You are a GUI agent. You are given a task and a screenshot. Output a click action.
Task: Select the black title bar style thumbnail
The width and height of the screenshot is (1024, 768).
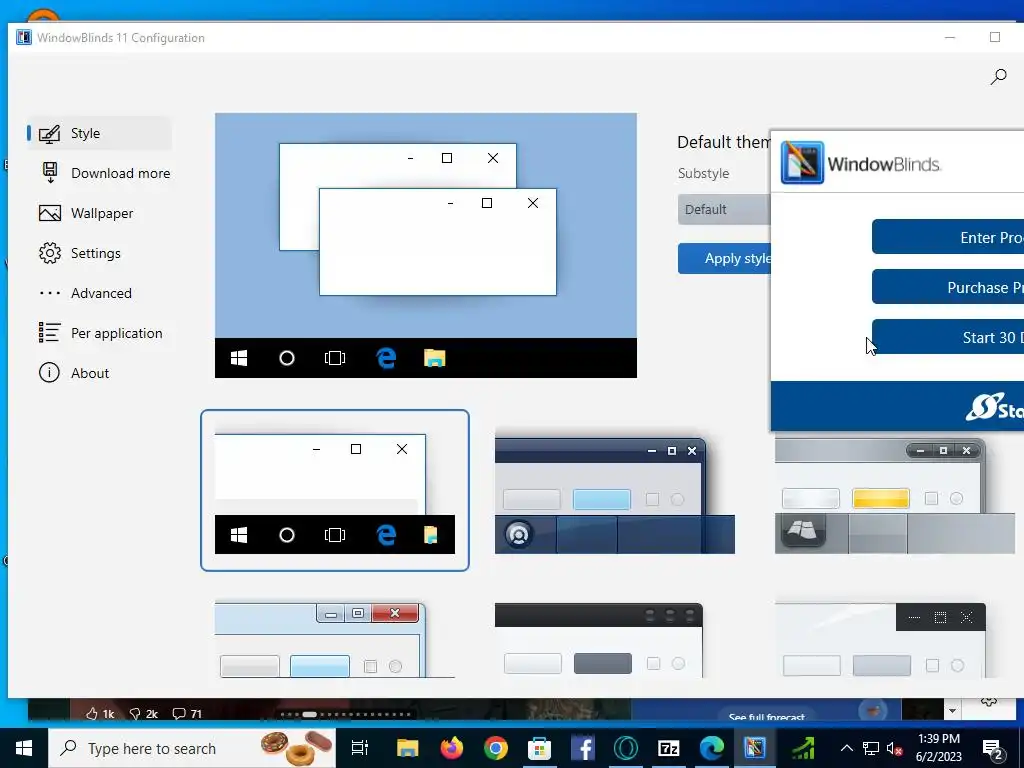599,640
